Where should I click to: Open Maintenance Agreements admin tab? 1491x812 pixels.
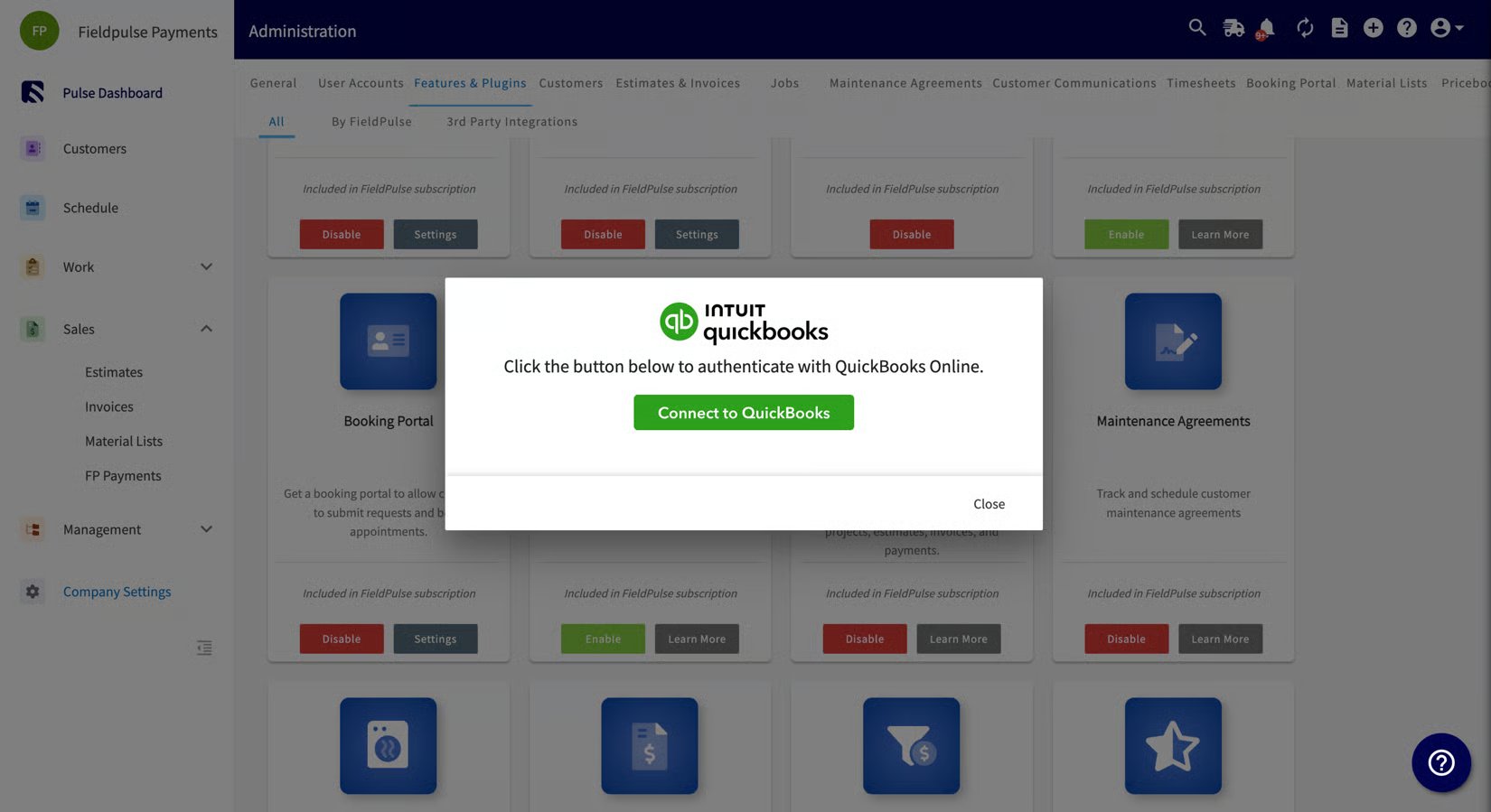click(905, 83)
